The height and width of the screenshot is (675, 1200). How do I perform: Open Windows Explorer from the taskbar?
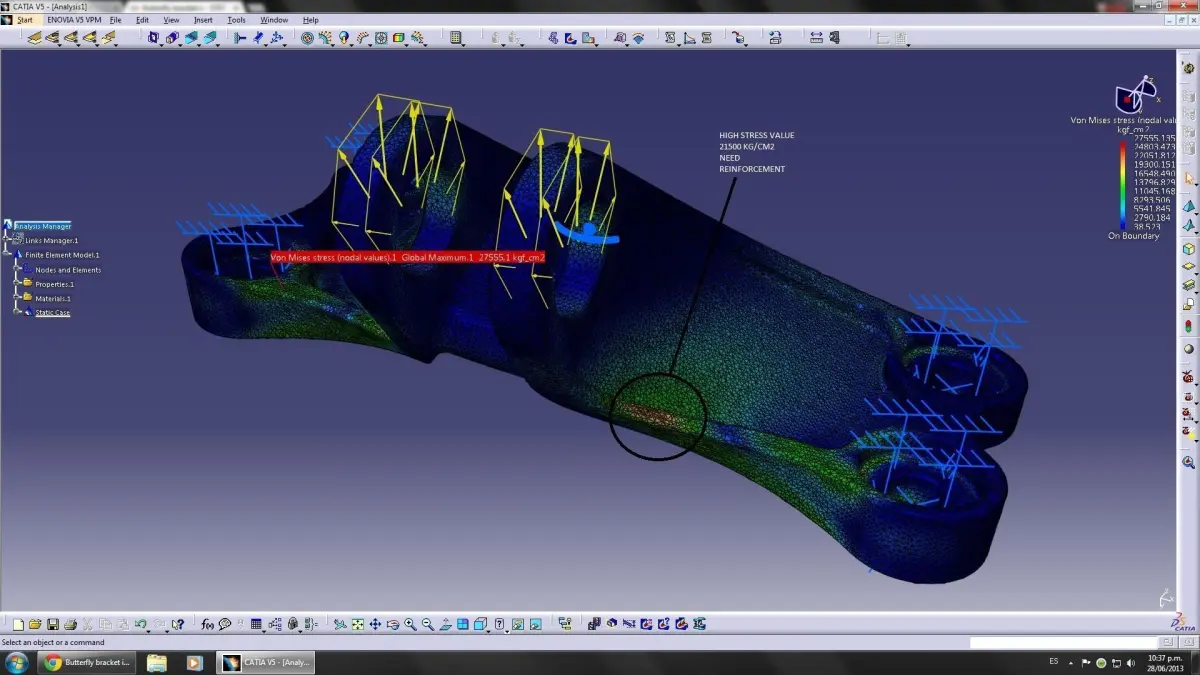[x=157, y=662]
